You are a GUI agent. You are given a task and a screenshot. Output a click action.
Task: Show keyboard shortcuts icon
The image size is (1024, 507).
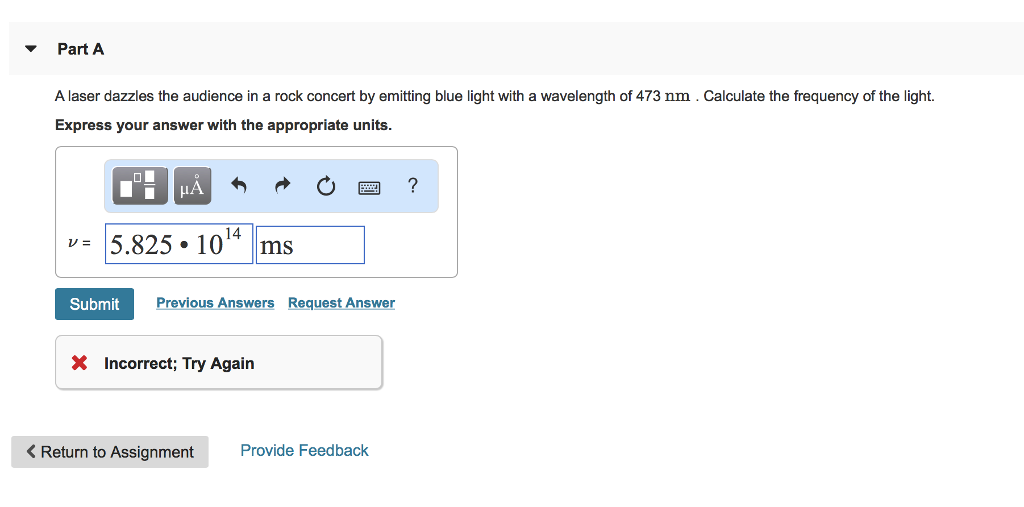[x=370, y=186]
